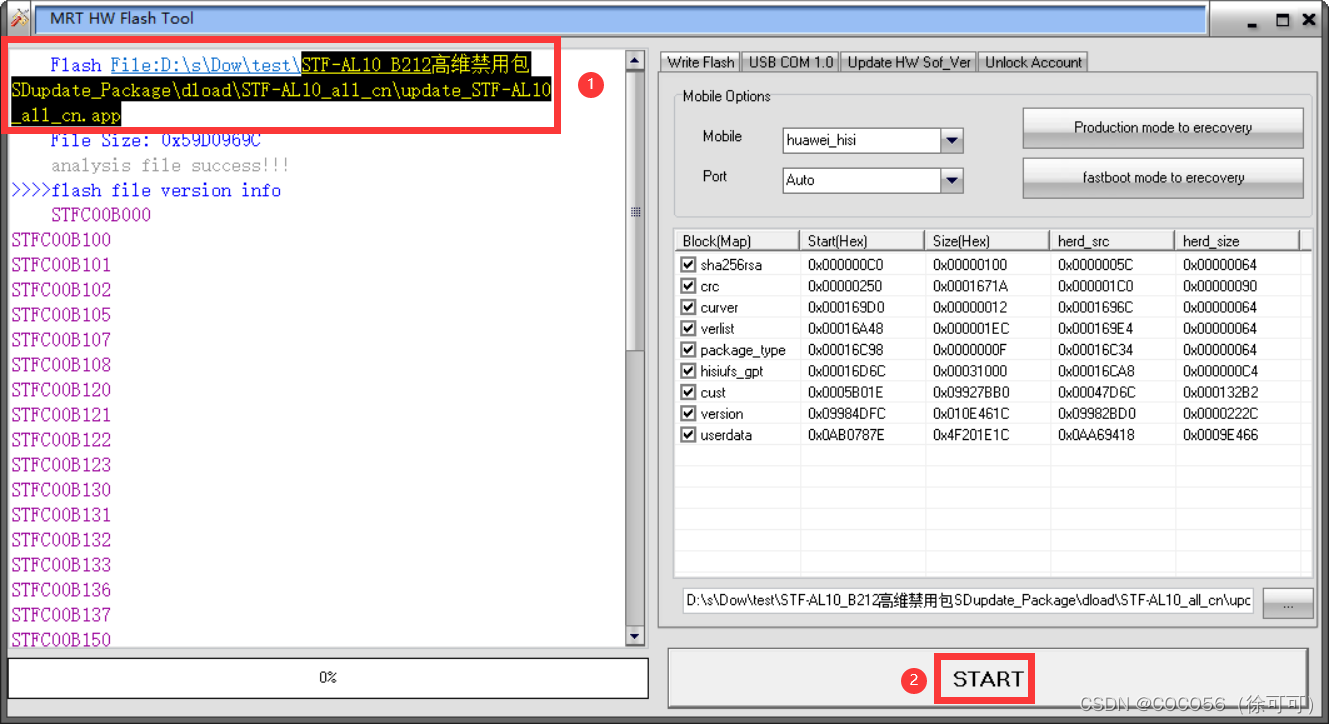Click Production mode to erecovery button
Viewport: 1329px width, 724px height.
point(1163,128)
